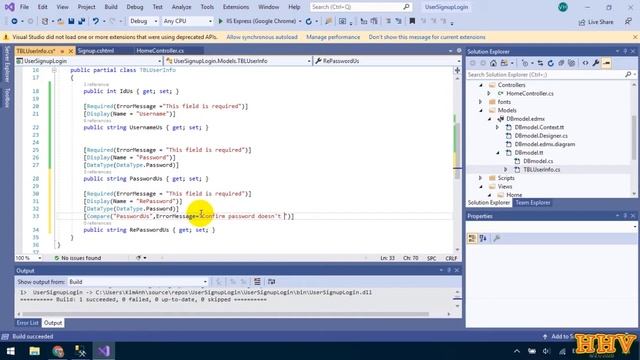This screenshot has width=640, height=360.
Task: Click the Save All toolbar icon
Action: [82, 21]
